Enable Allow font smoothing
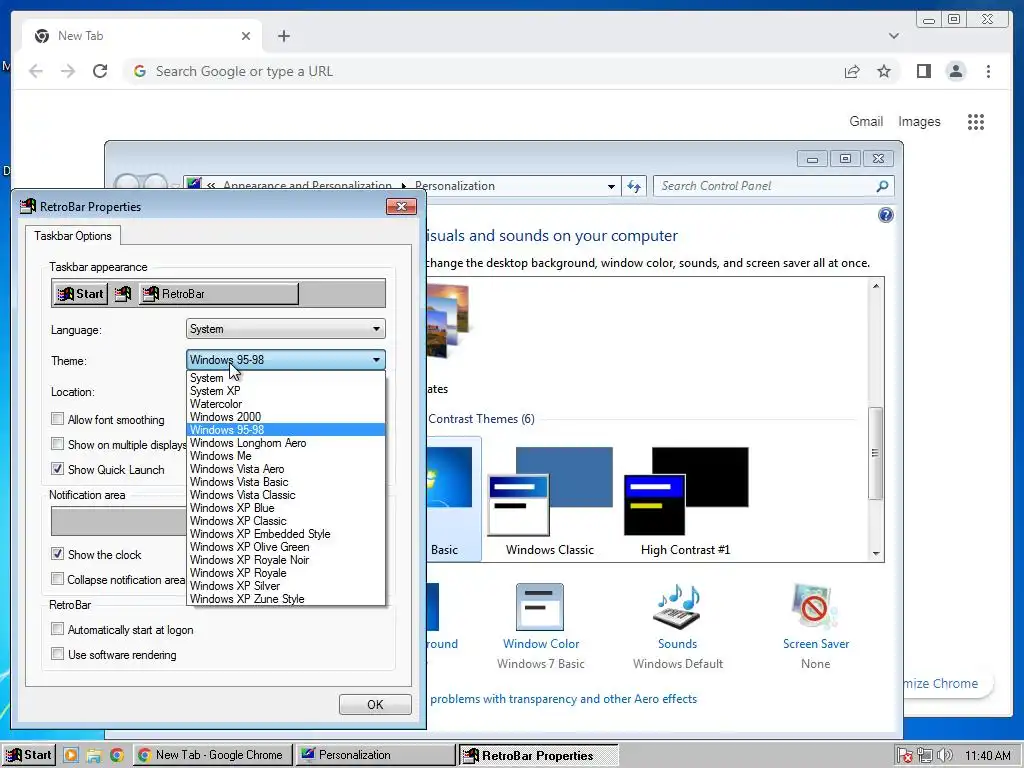 pyautogui.click(x=57, y=419)
